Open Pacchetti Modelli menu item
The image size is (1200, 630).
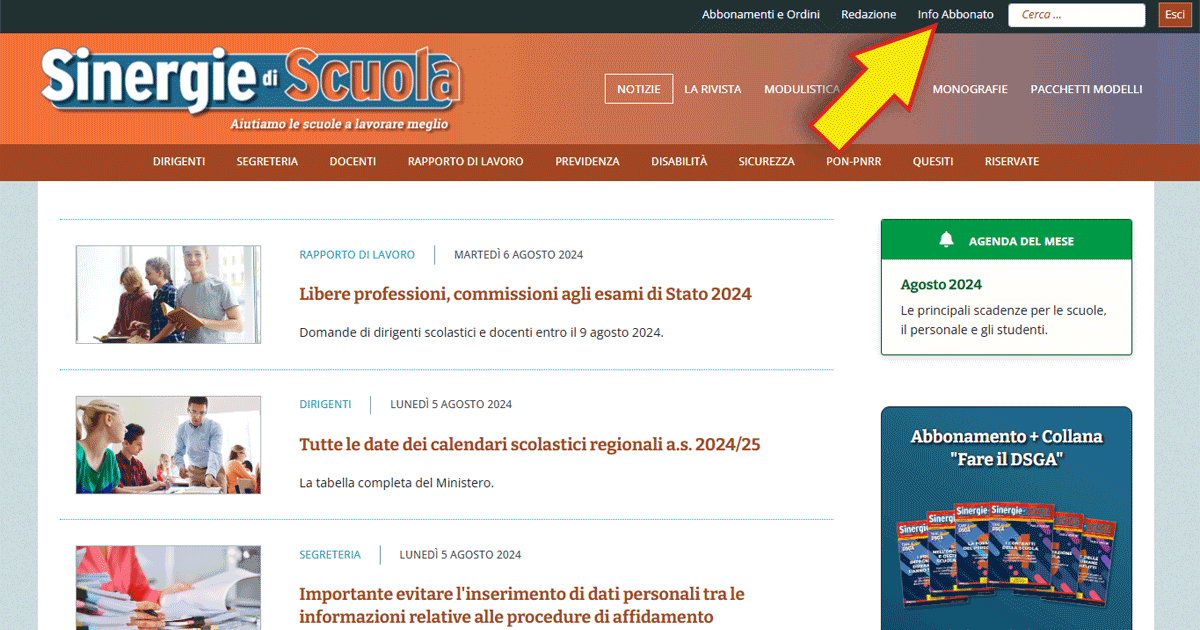[1086, 89]
